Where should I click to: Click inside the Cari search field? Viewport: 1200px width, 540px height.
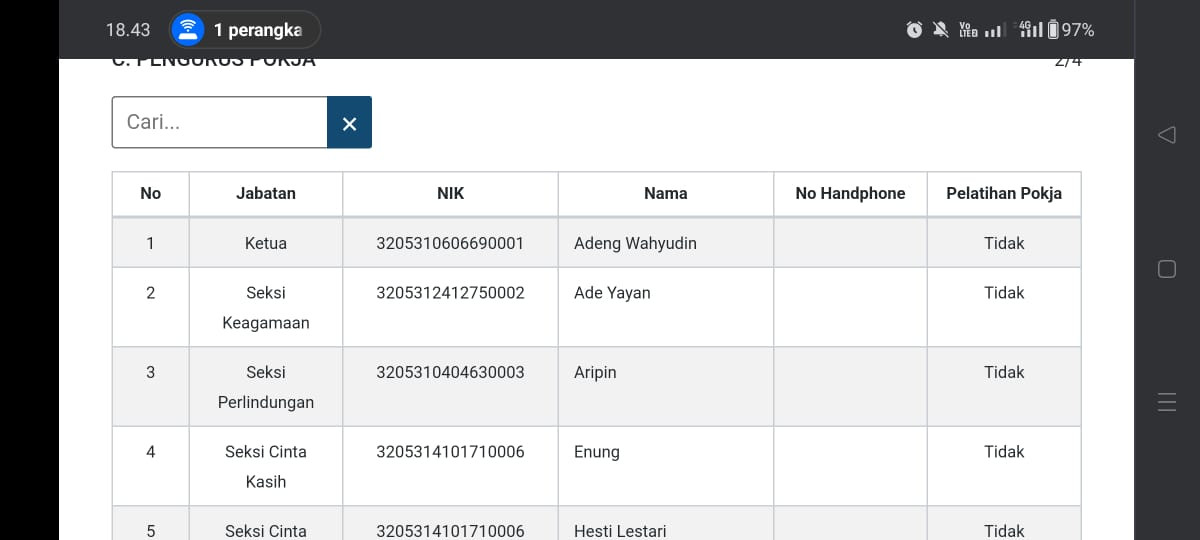[x=219, y=123]
